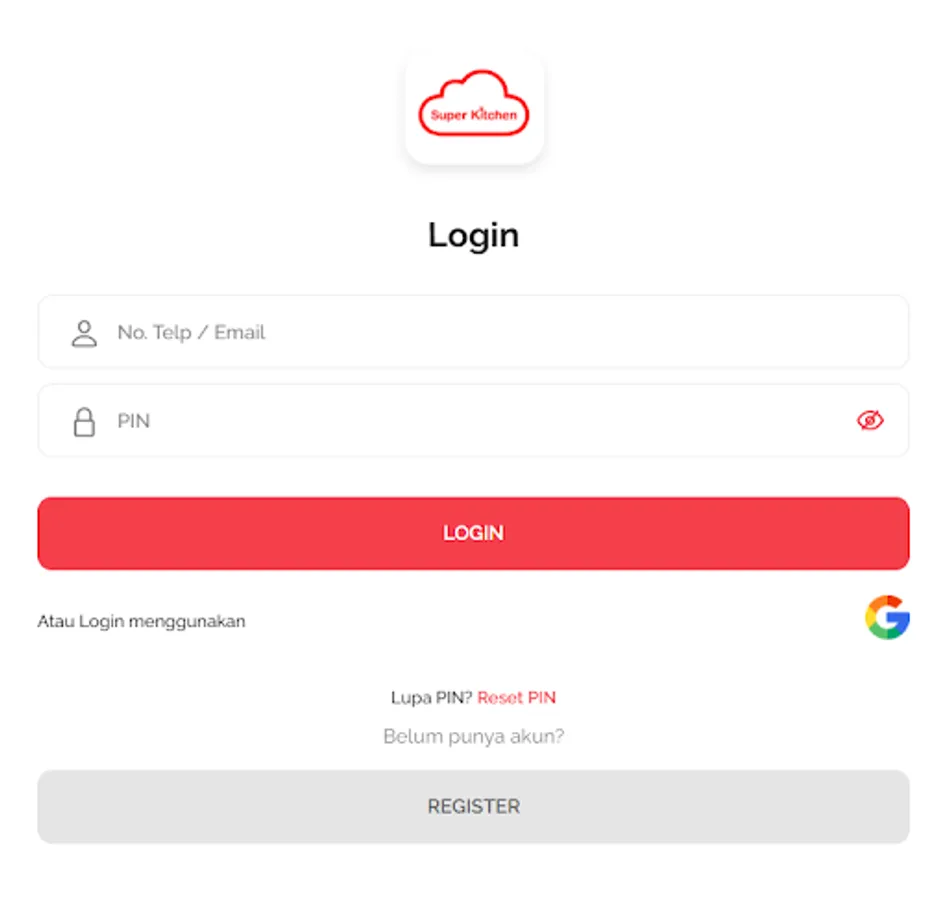Viewport: 946px width, 900px height.
Task: Click the gray REGISTER button
Action: (474, 807)
